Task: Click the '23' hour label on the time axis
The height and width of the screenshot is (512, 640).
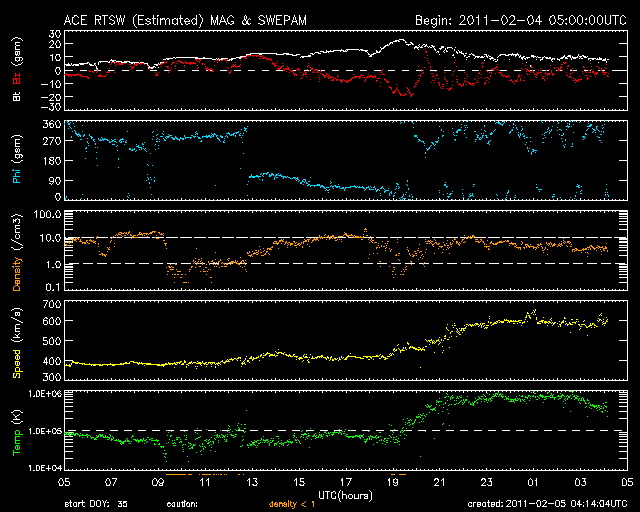Action: point(487,482)
